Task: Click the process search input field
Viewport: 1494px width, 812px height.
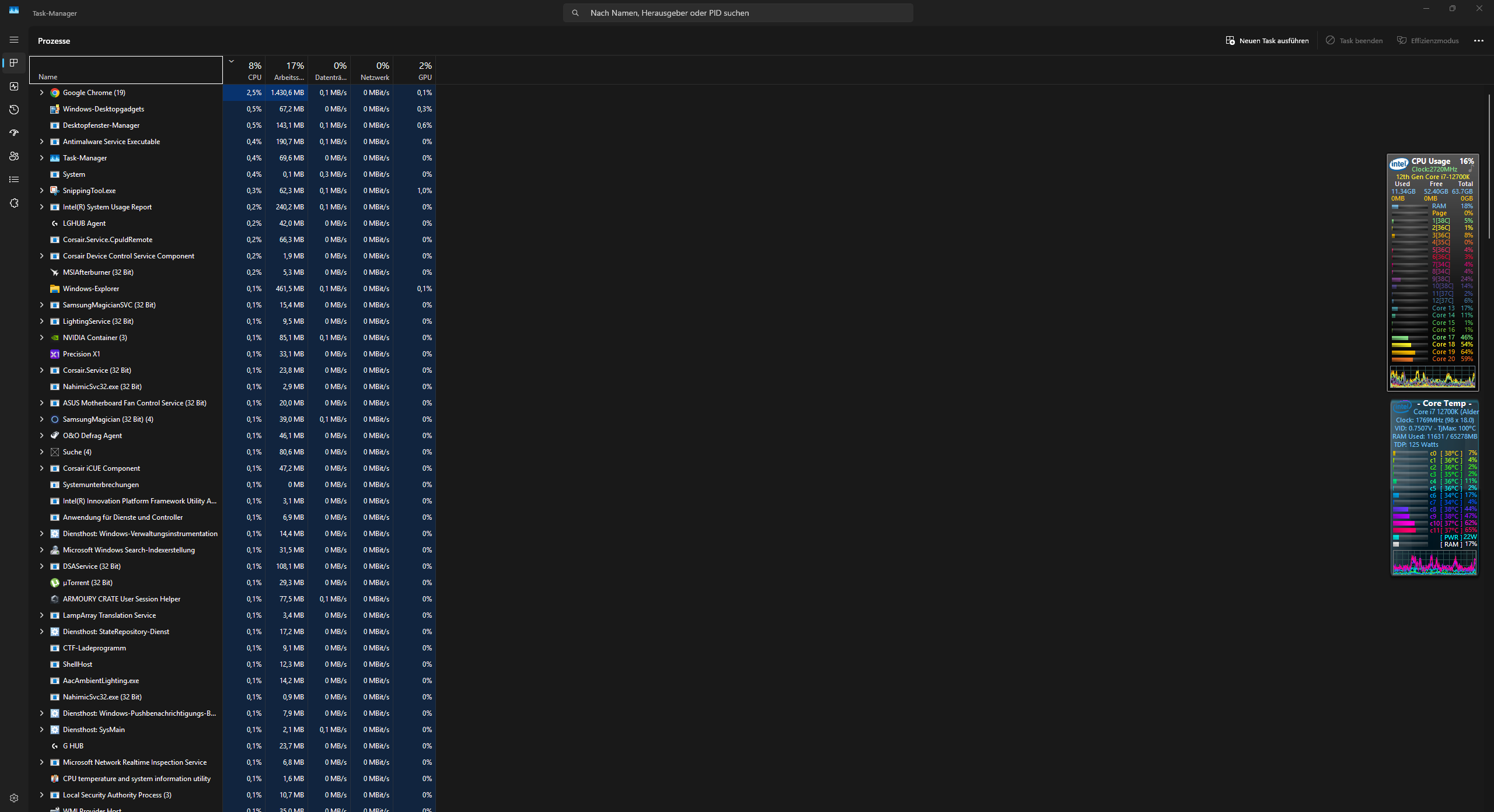Action: 738,12
